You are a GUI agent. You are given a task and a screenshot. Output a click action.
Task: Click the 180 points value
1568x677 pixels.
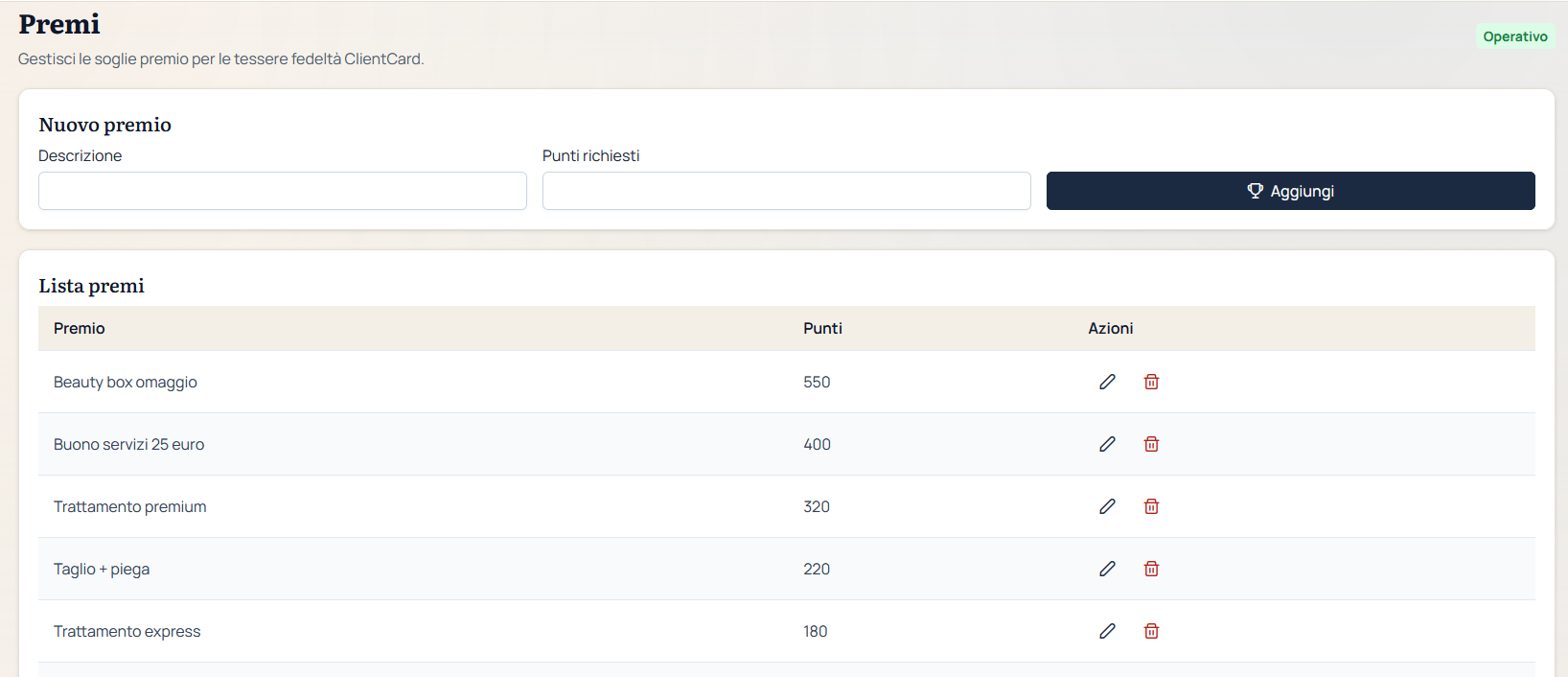[816, 631]
